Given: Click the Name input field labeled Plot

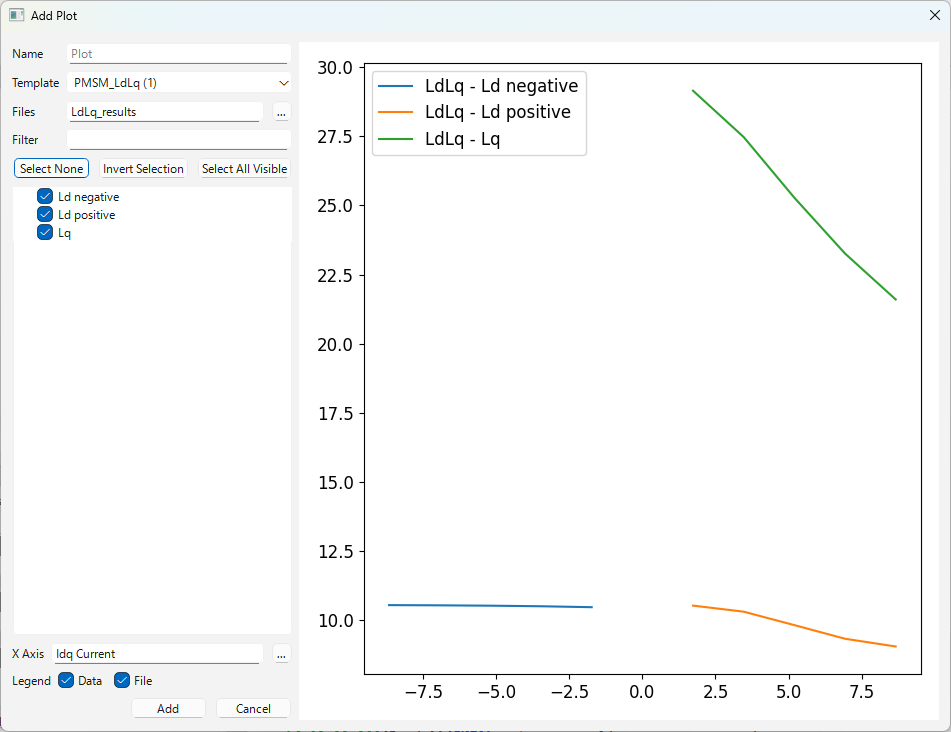Looking at the screenshot, I should [178, 53].
